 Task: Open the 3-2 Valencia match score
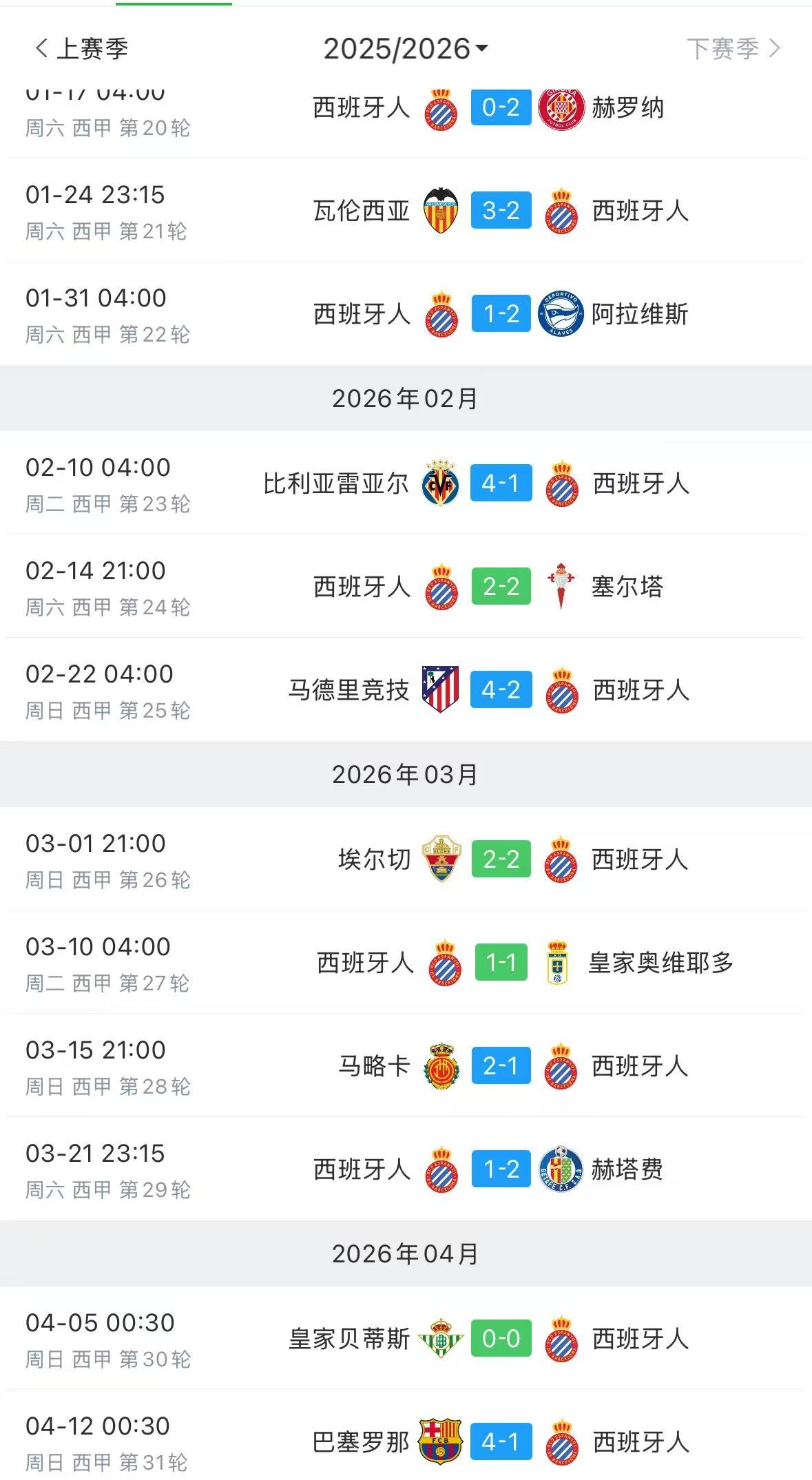tap(501, 211)
